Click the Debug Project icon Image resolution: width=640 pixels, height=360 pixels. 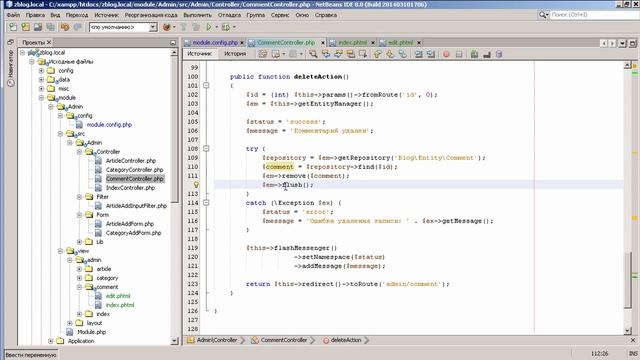point(225,27)
